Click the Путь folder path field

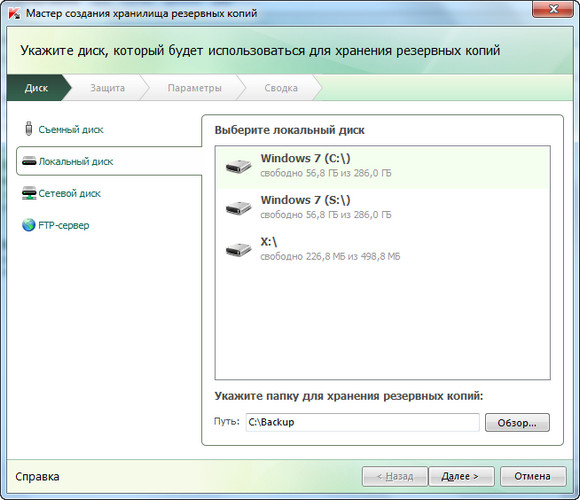(362, 422)
